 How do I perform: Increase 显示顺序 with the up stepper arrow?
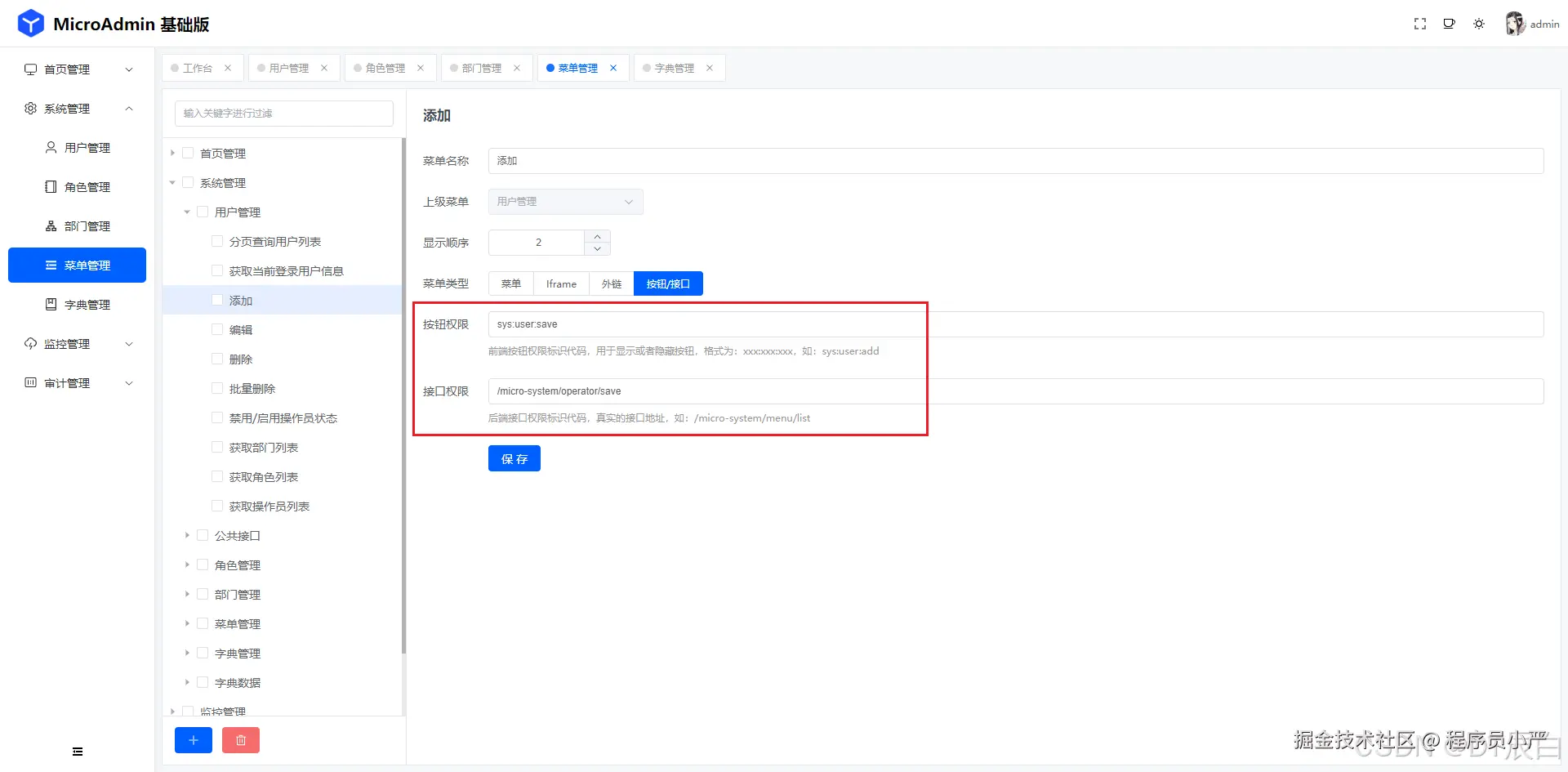click(x=597, y=236)
